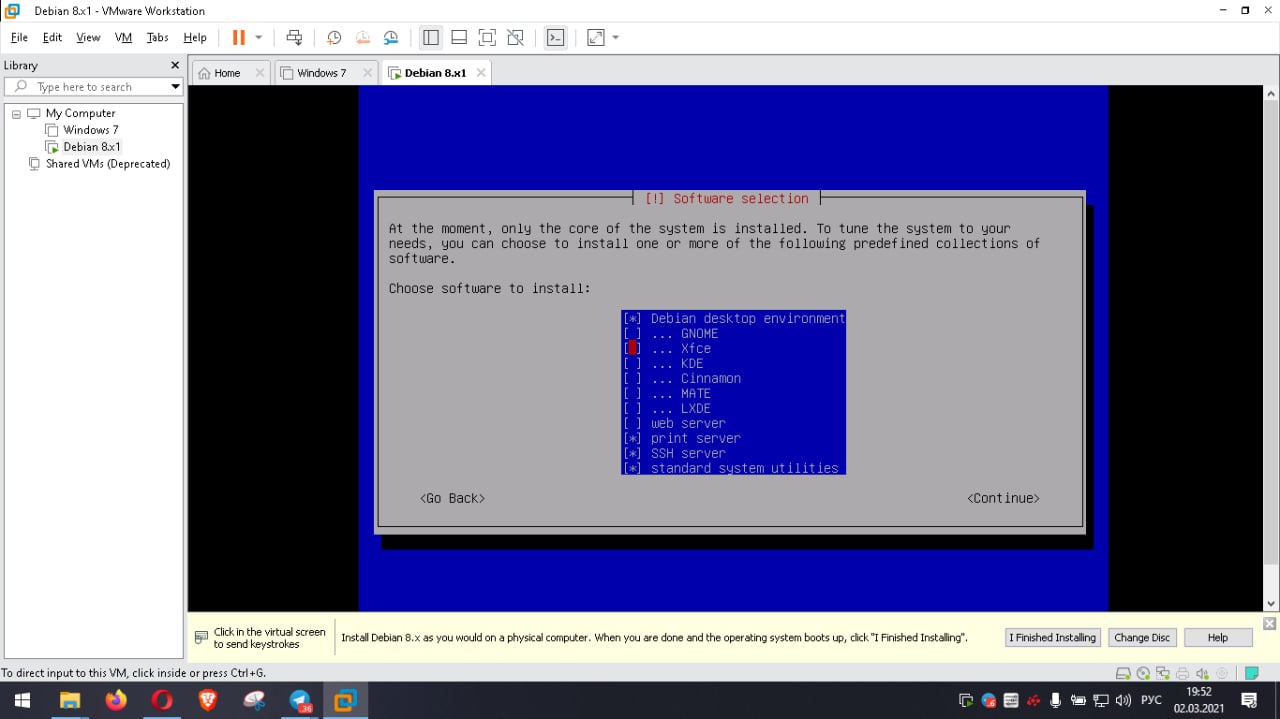Click the hard disk device status icon
This screenshot has width=1280, height=719.
(x=1124, y=674)
